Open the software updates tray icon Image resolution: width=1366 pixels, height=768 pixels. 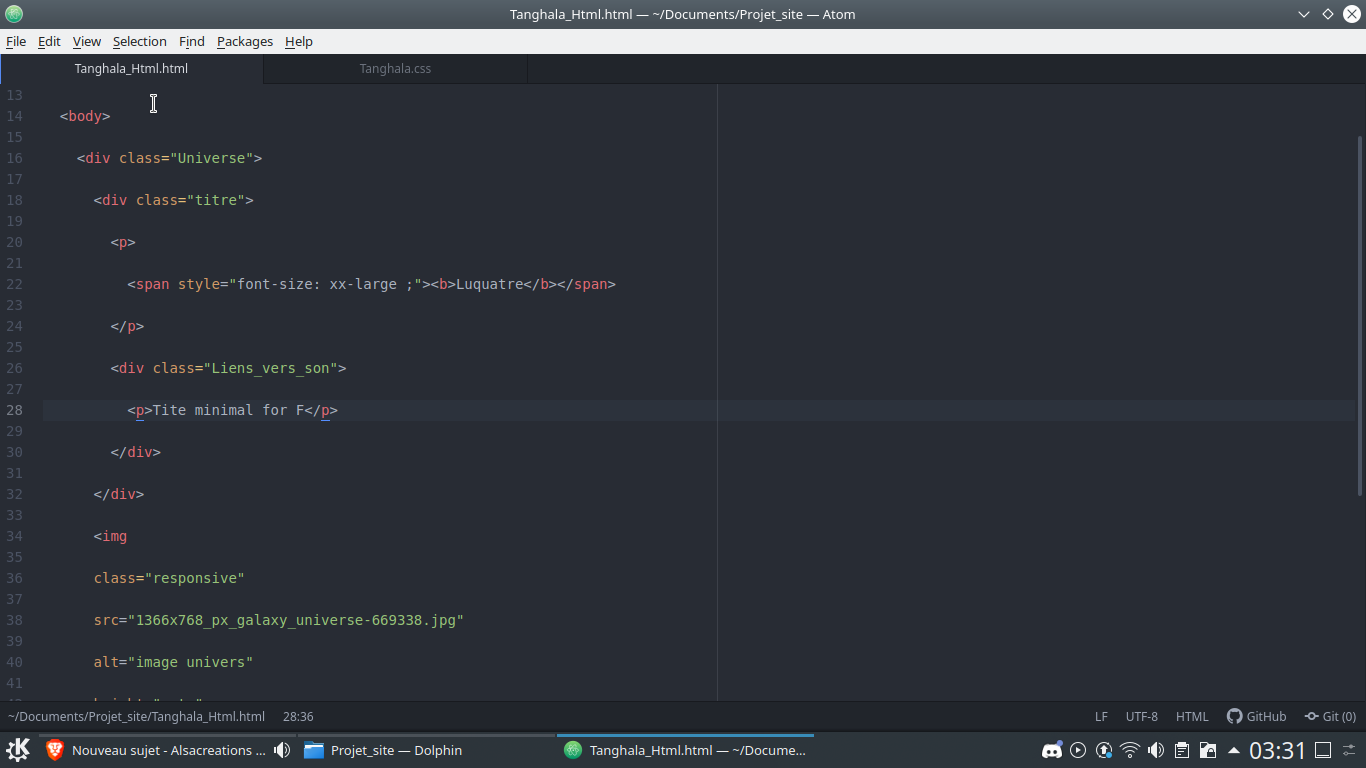(1104, 750)
